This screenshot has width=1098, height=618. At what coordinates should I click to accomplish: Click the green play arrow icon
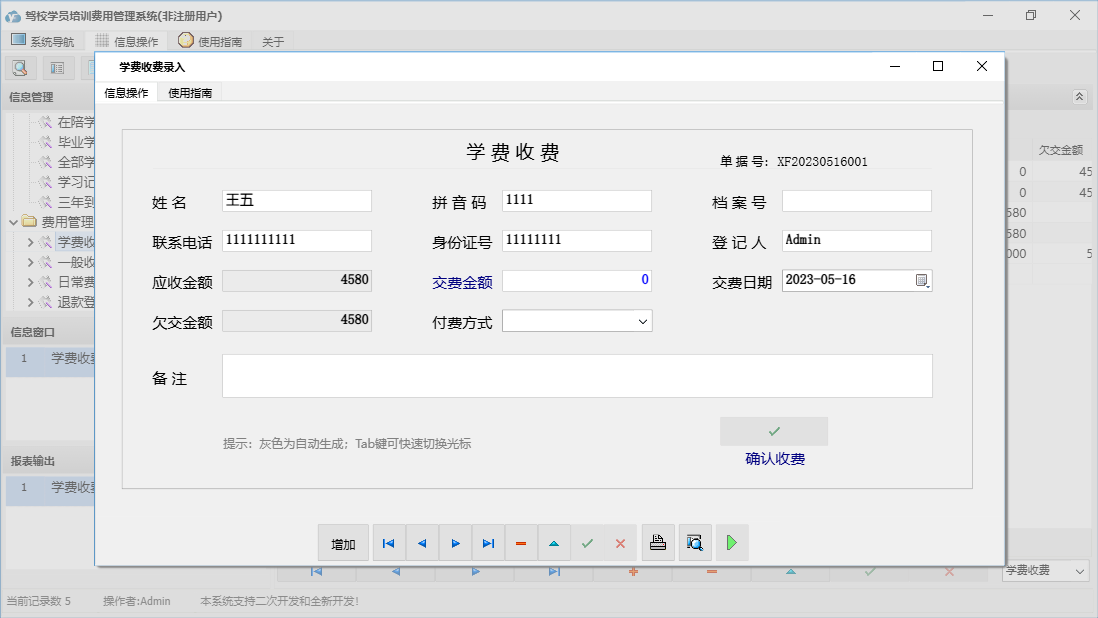(x=732, y=543)
